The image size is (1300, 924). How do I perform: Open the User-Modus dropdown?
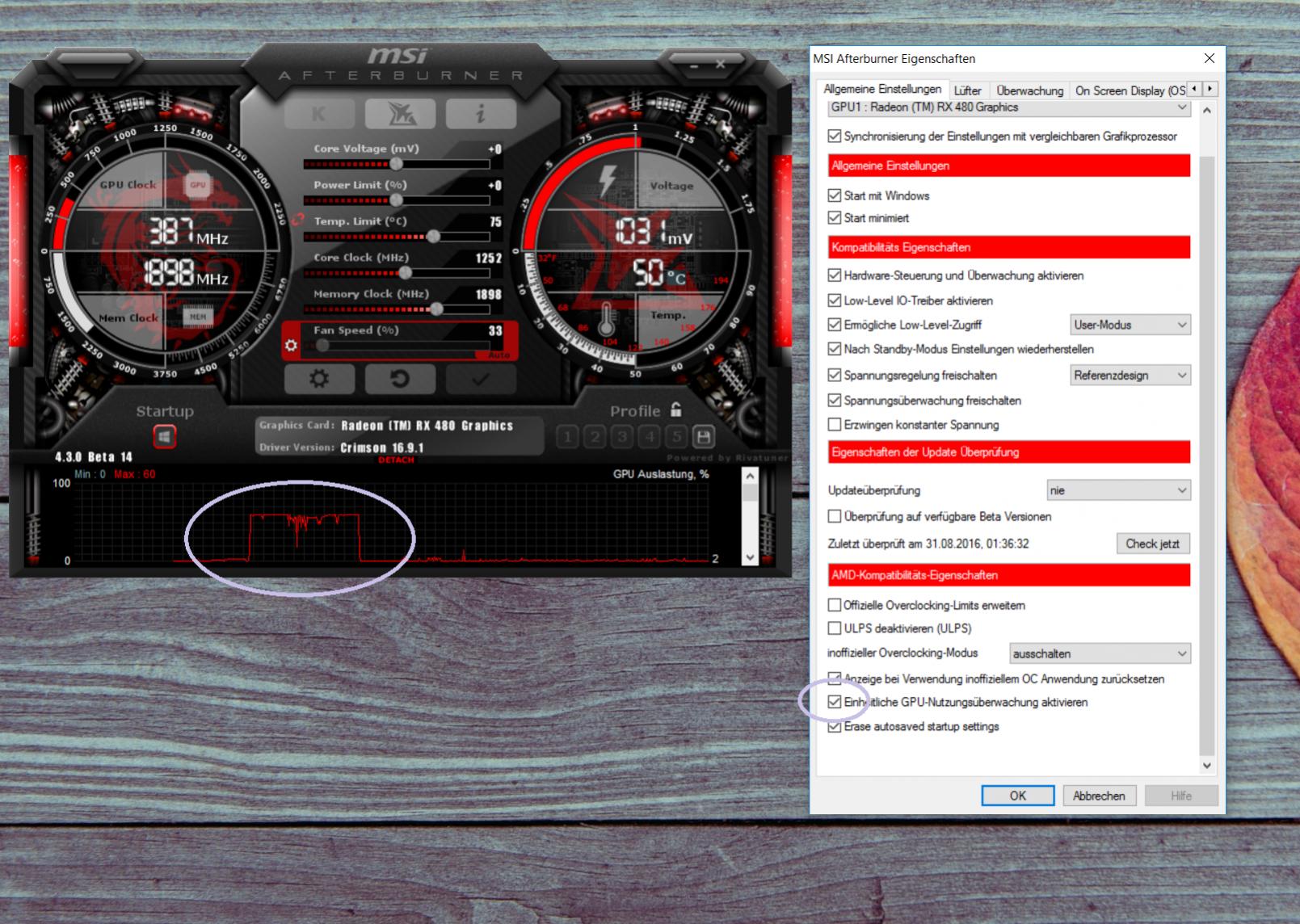point(1130,325)
